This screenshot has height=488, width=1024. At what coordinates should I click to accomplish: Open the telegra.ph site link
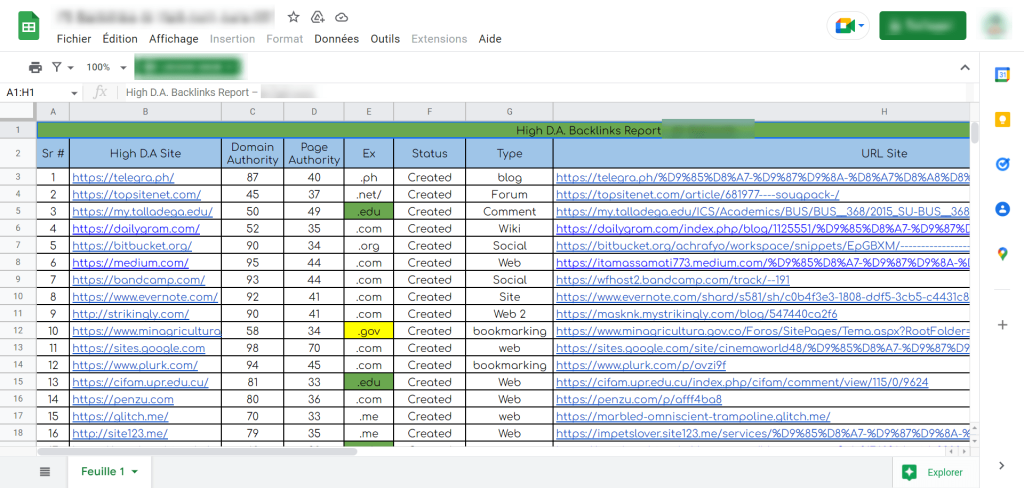(x=123, y=177)
